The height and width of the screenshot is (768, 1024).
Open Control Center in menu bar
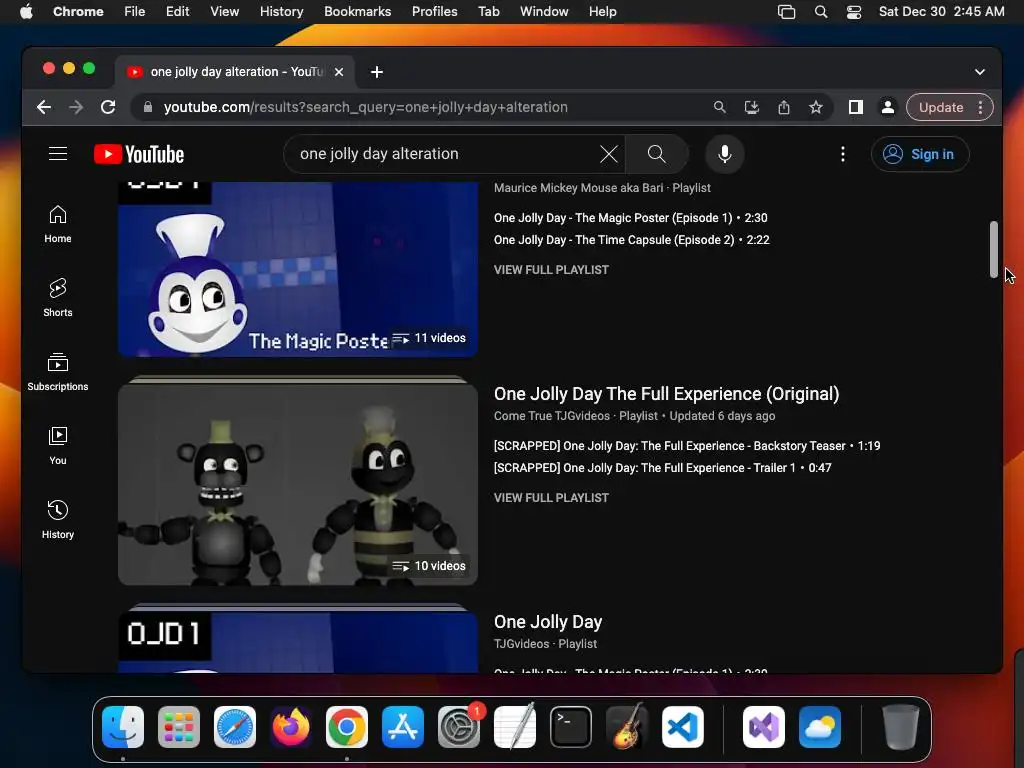tap(854, 12)
